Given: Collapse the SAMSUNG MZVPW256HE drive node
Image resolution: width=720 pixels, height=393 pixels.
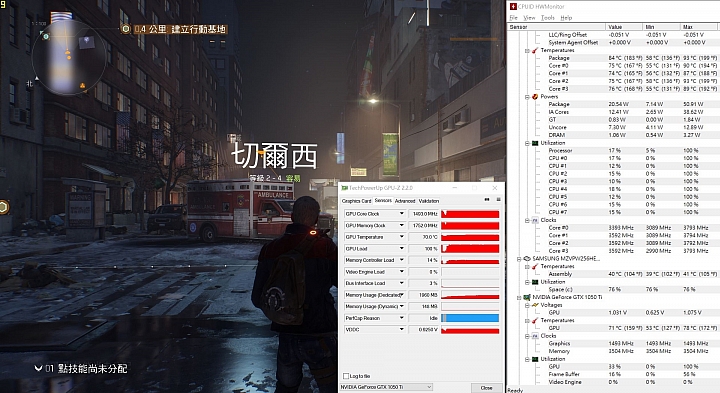Looking at the screenshot, I should click(x=519, y=259).
